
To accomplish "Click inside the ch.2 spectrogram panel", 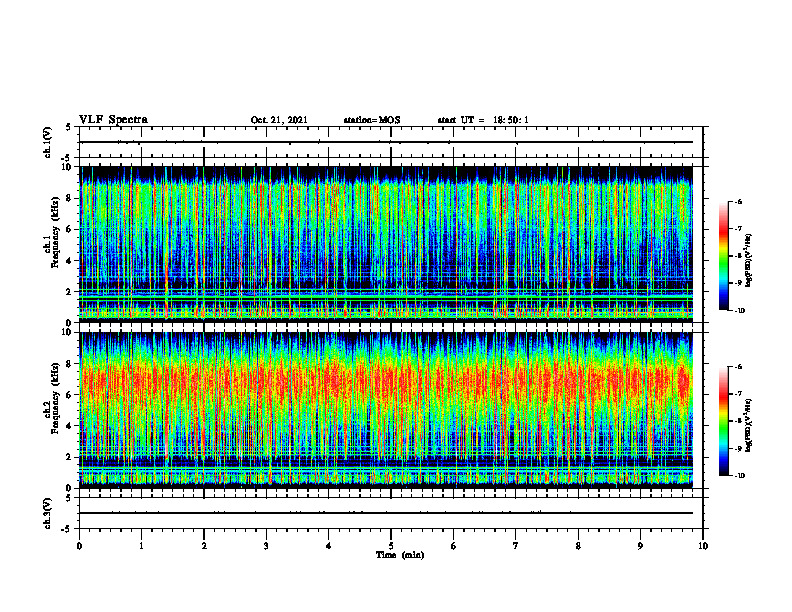I will point(386,410).
